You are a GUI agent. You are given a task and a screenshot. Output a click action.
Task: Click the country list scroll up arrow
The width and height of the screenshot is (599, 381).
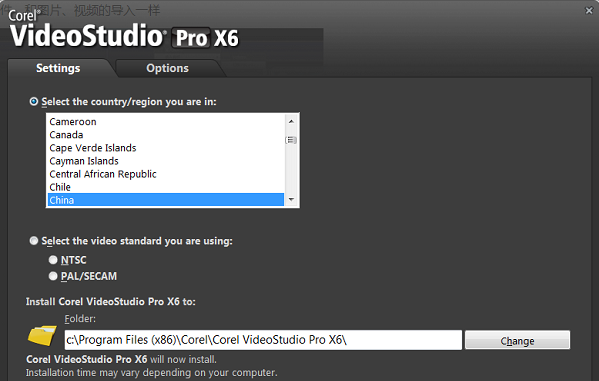[291, 122]
